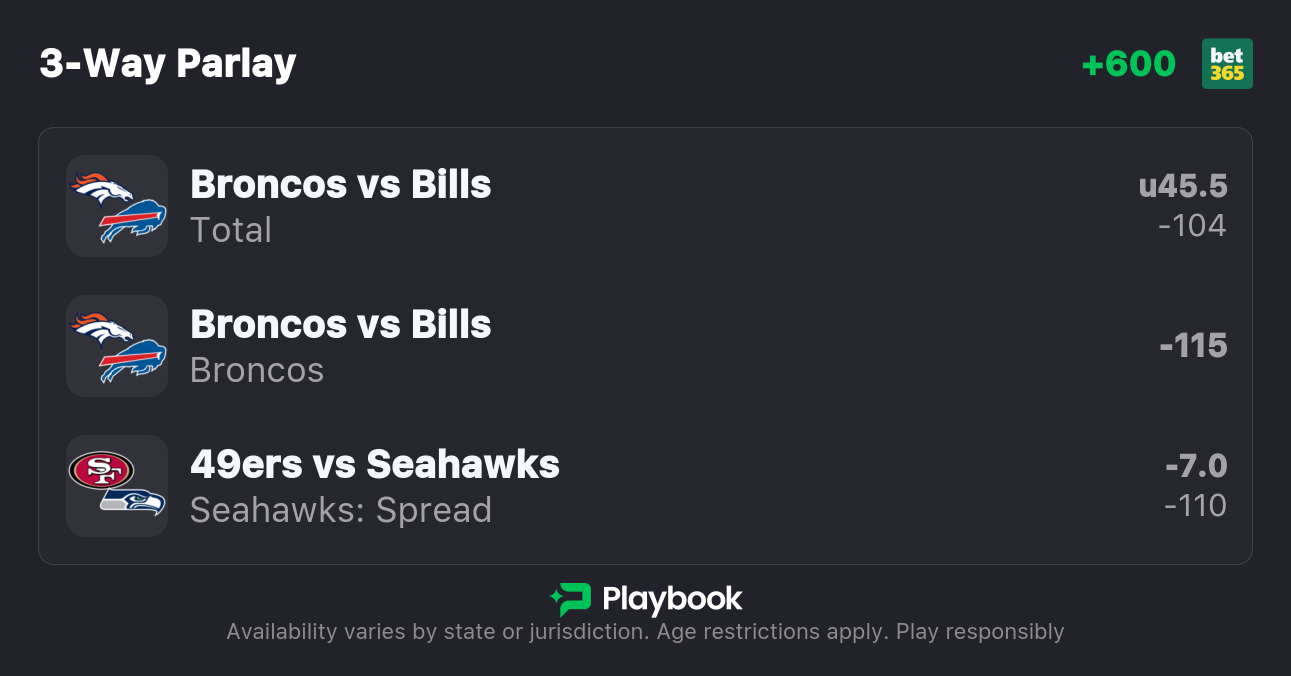Click the Total bet type label

point(231,230)
